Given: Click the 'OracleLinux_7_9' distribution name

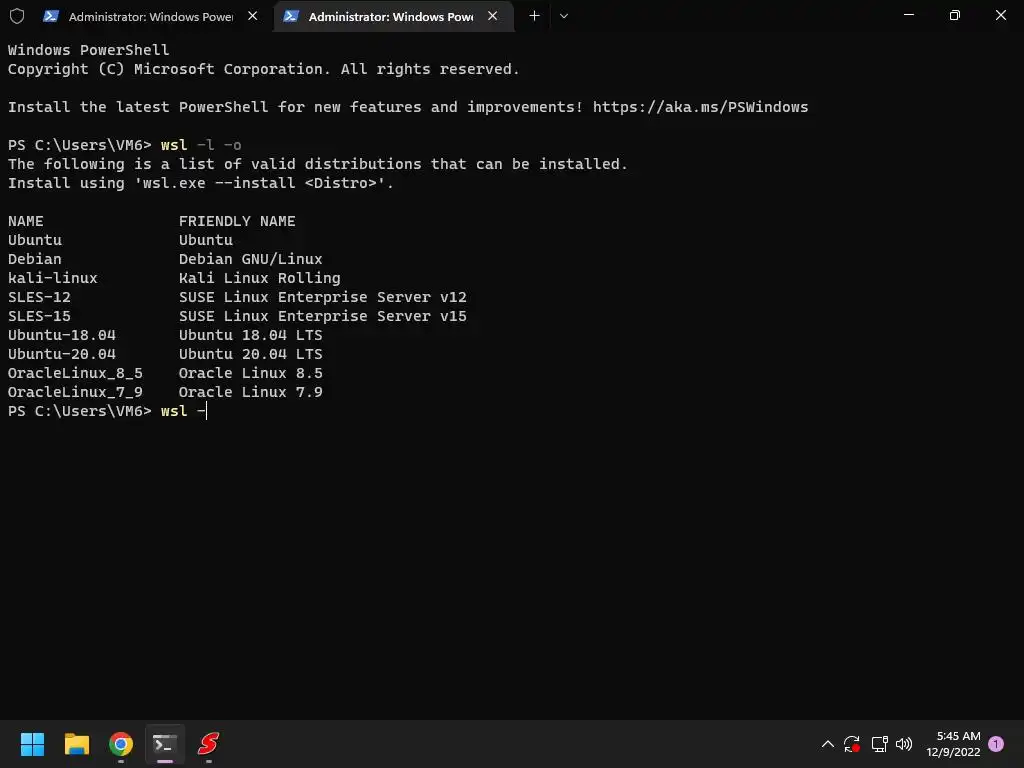Looking at the screenshot, I should pos(75,392).
